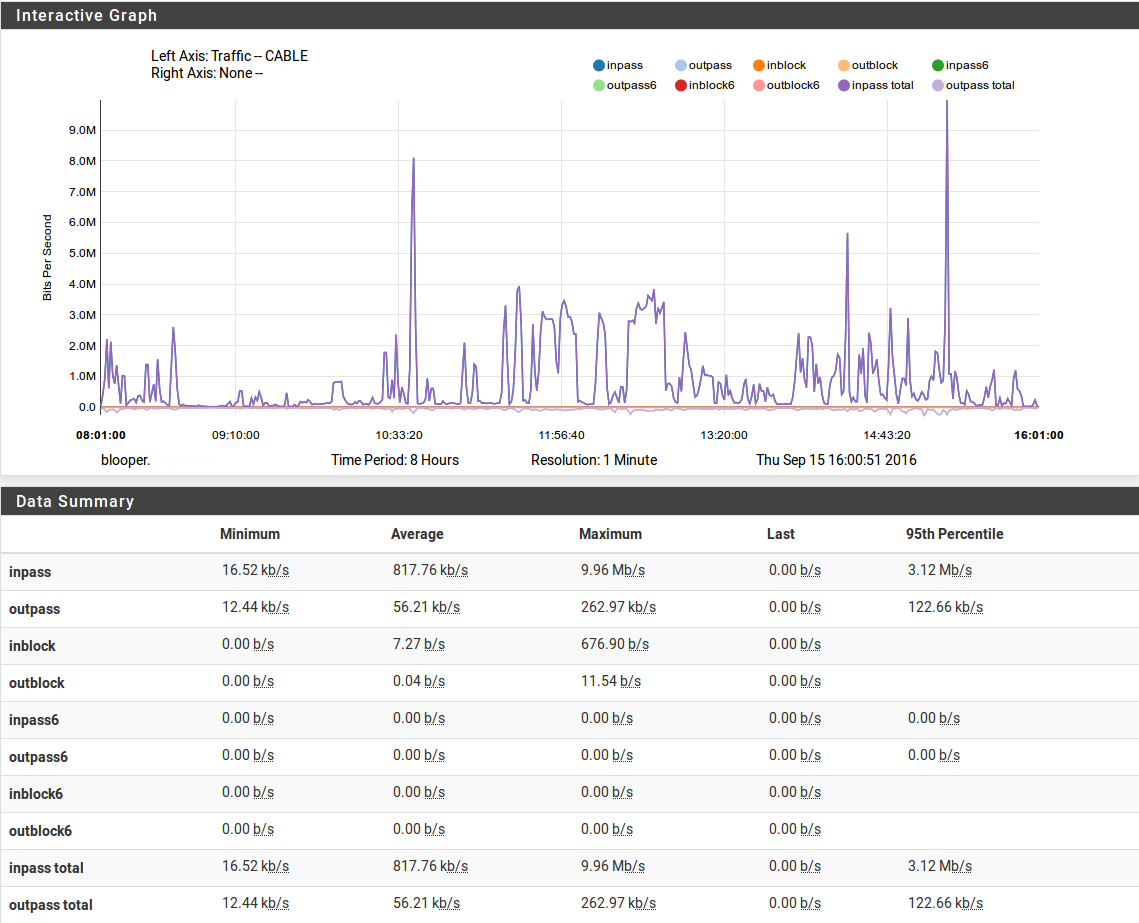Viewport: 1139px width, 923px height.
Task: Click the 95th Percentile column header
Action: (x=954, y=534)
